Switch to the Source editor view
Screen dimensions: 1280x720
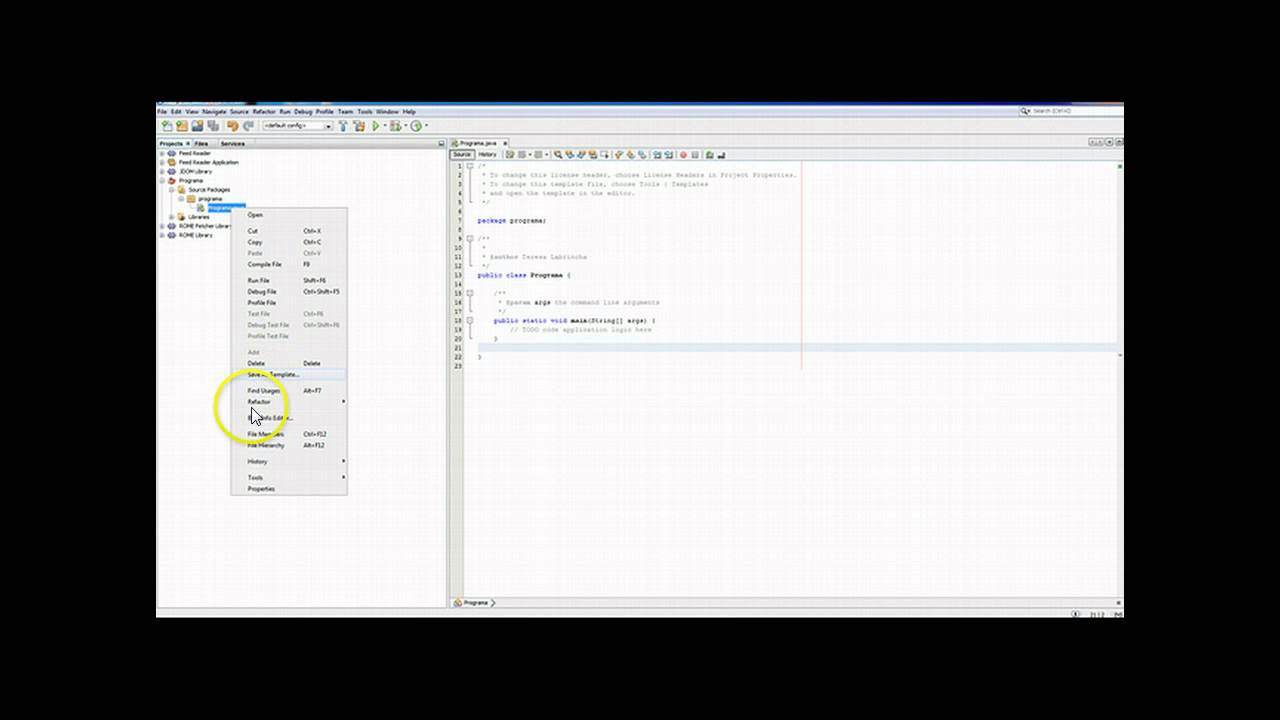coord(461,155)
